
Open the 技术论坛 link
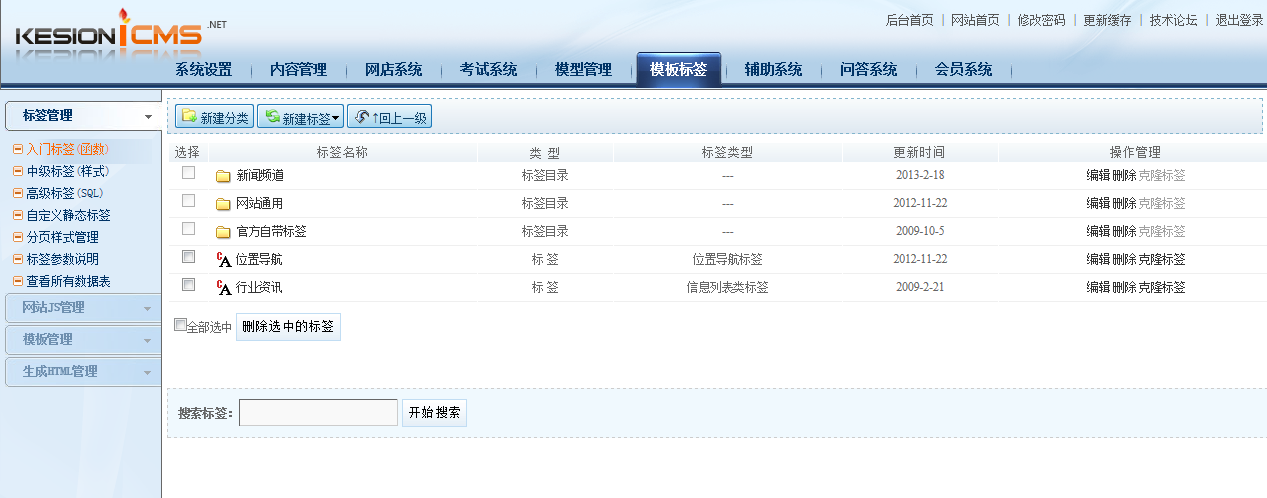pyautogui.click(x=1173, y=20)
